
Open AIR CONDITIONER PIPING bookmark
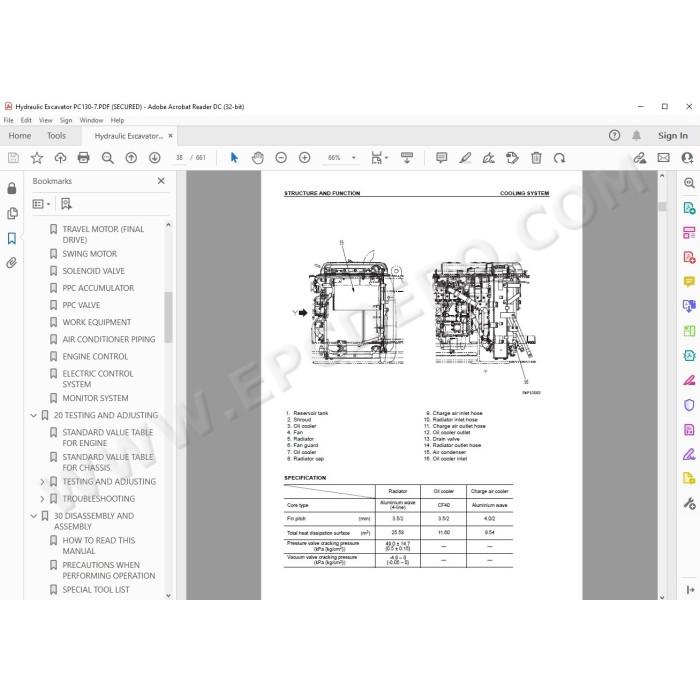[109, 339]
